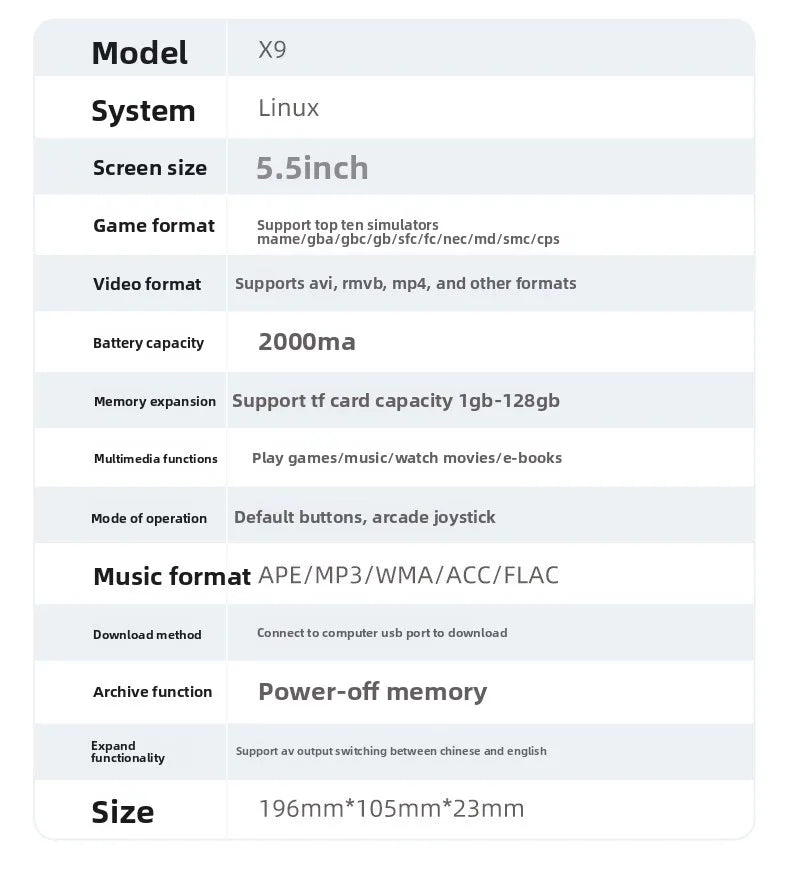Select the 2000ma battery capacity value
790x872 pixels.
click(x=306, y=342)
